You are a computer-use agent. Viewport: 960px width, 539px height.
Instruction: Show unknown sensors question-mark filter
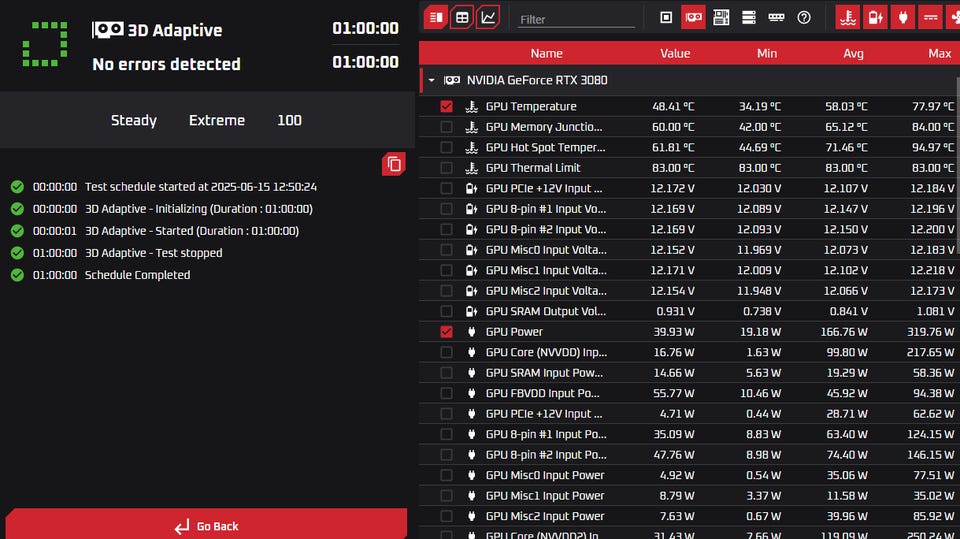[804, 17]
